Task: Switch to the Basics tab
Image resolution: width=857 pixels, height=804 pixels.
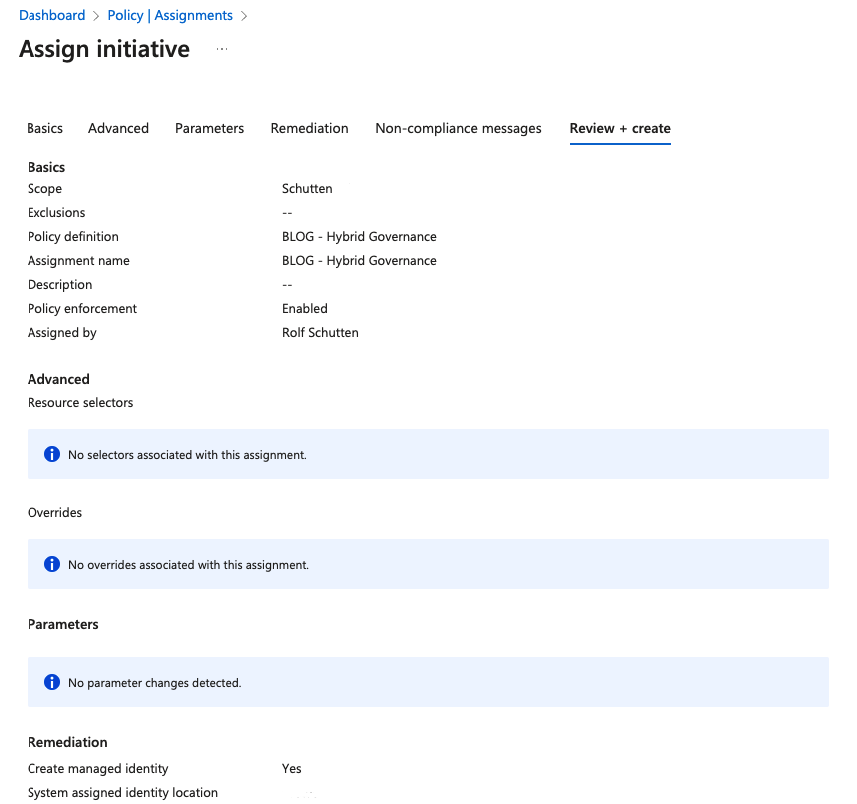Action: [45, 129]
